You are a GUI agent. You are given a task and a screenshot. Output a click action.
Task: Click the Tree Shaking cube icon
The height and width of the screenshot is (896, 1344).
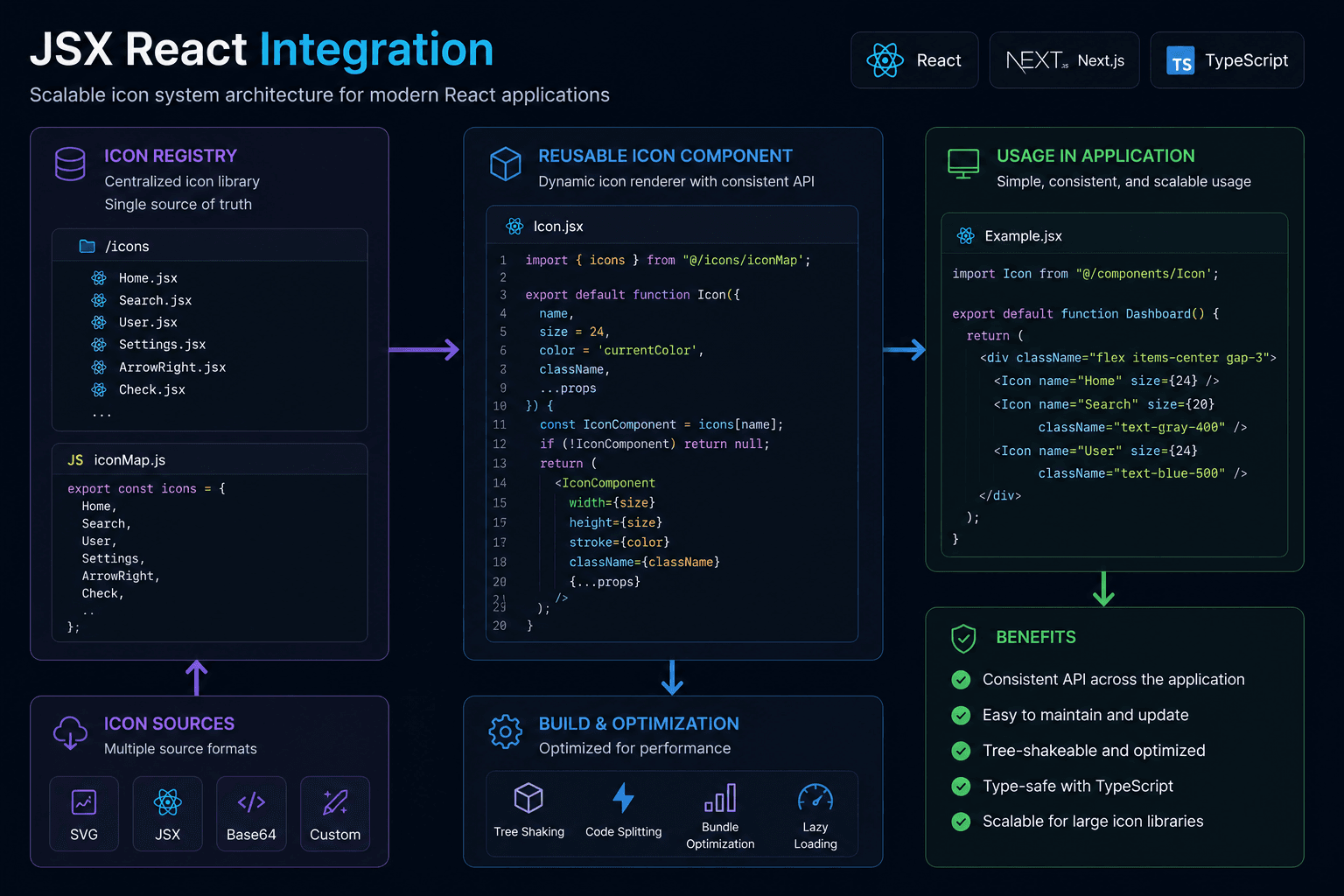click(528, 798)
